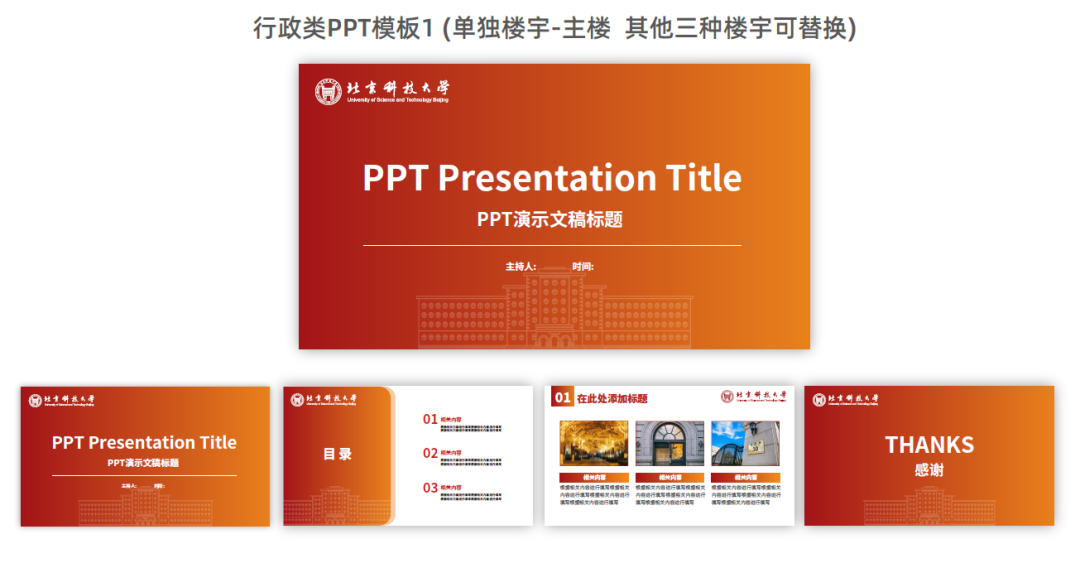Select the "在此处添加标题" heading text
This screenshot has height=563, width=1080.
612,398
